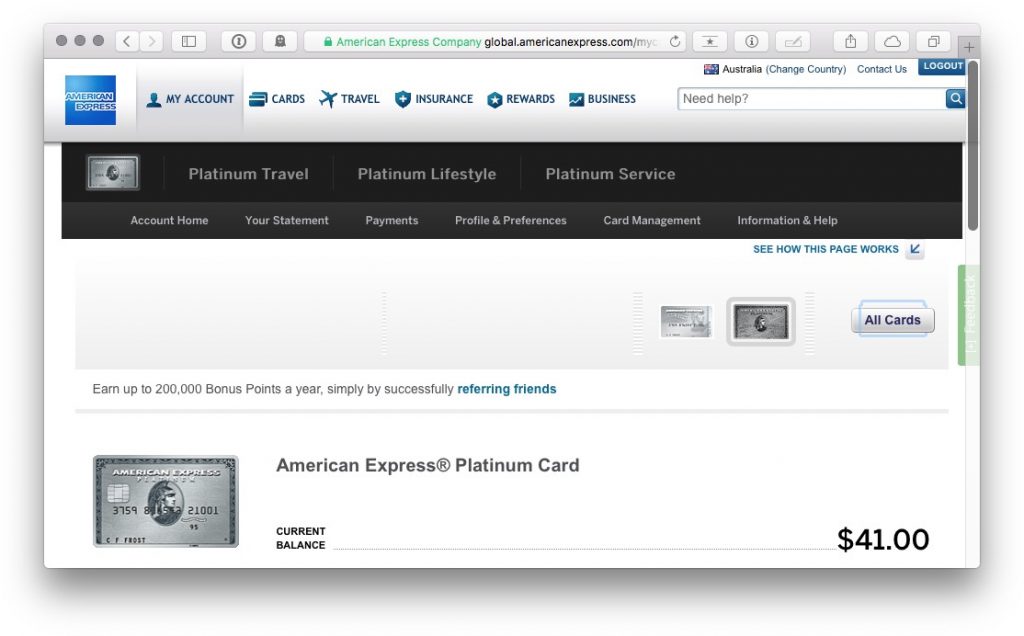Click the $41.00 balance amount
Image resolution: width=1024 pixels, height=636 pixels.
(x=883, y=539)
